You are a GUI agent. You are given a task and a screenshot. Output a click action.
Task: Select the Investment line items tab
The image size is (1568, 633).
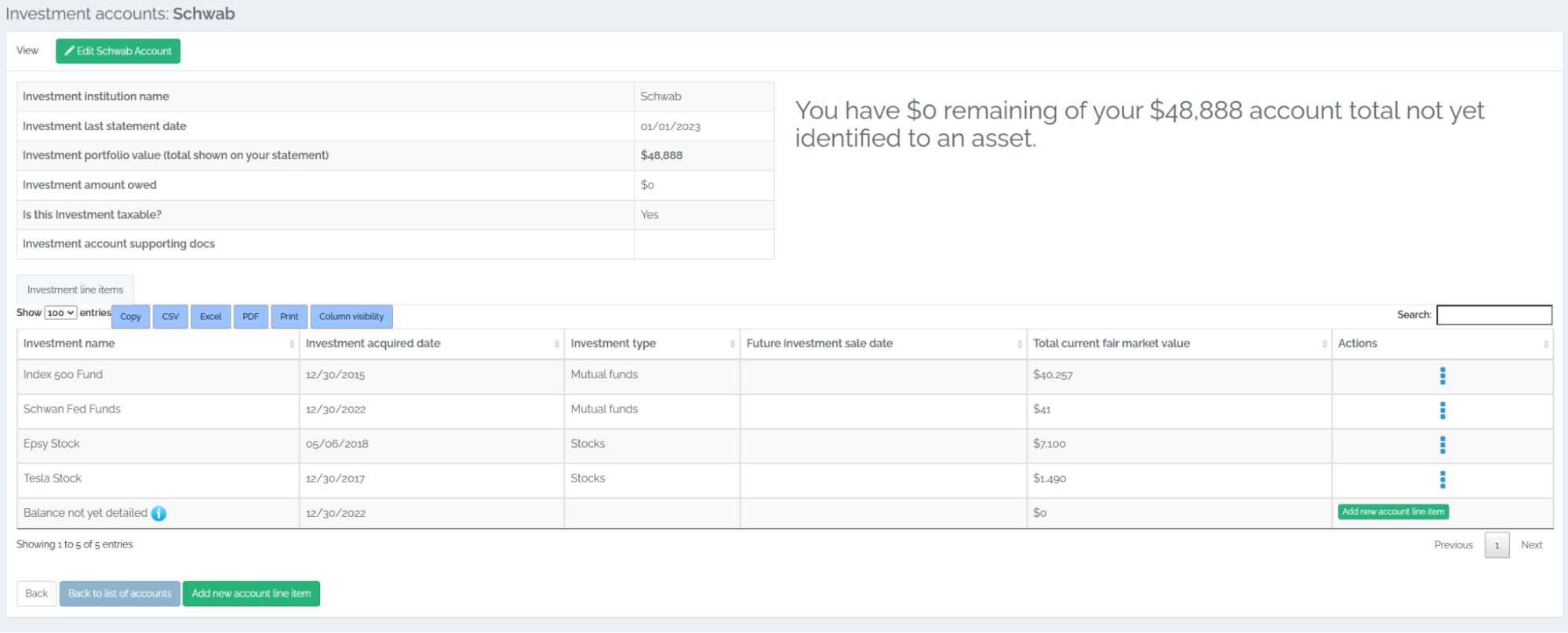pyautogui.click(x=75, y=290)
